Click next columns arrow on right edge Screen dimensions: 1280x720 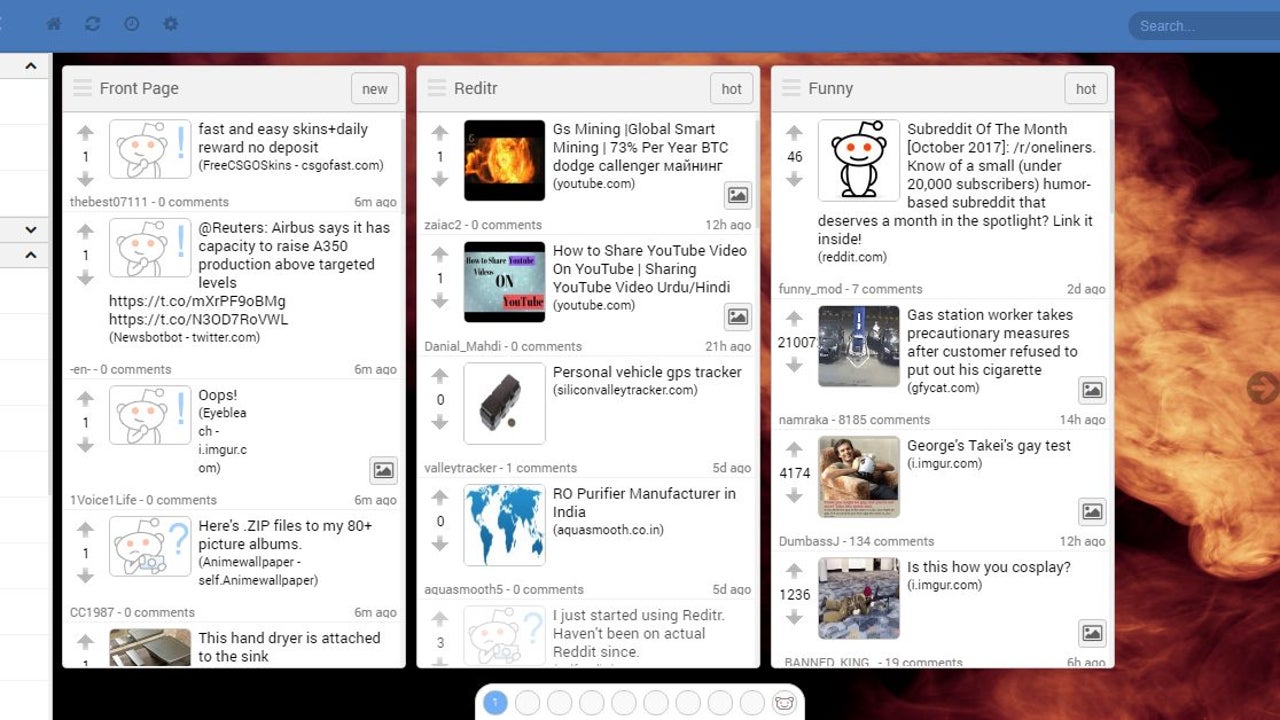1263,388
